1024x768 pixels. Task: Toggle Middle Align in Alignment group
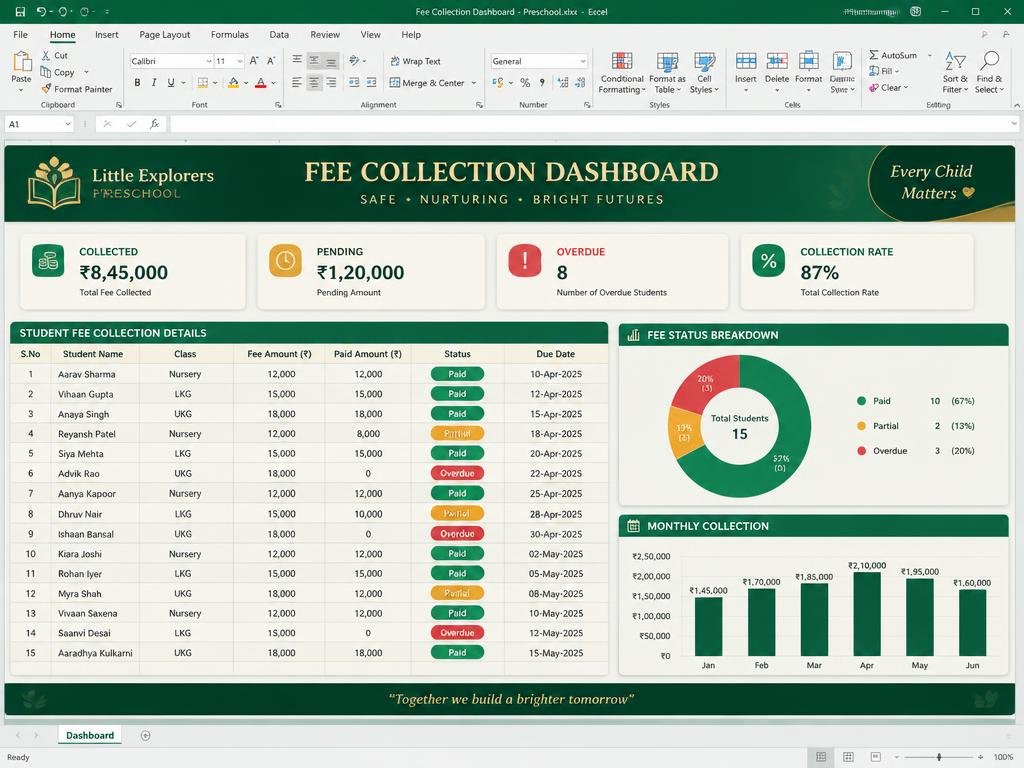[x=314, y=61]
